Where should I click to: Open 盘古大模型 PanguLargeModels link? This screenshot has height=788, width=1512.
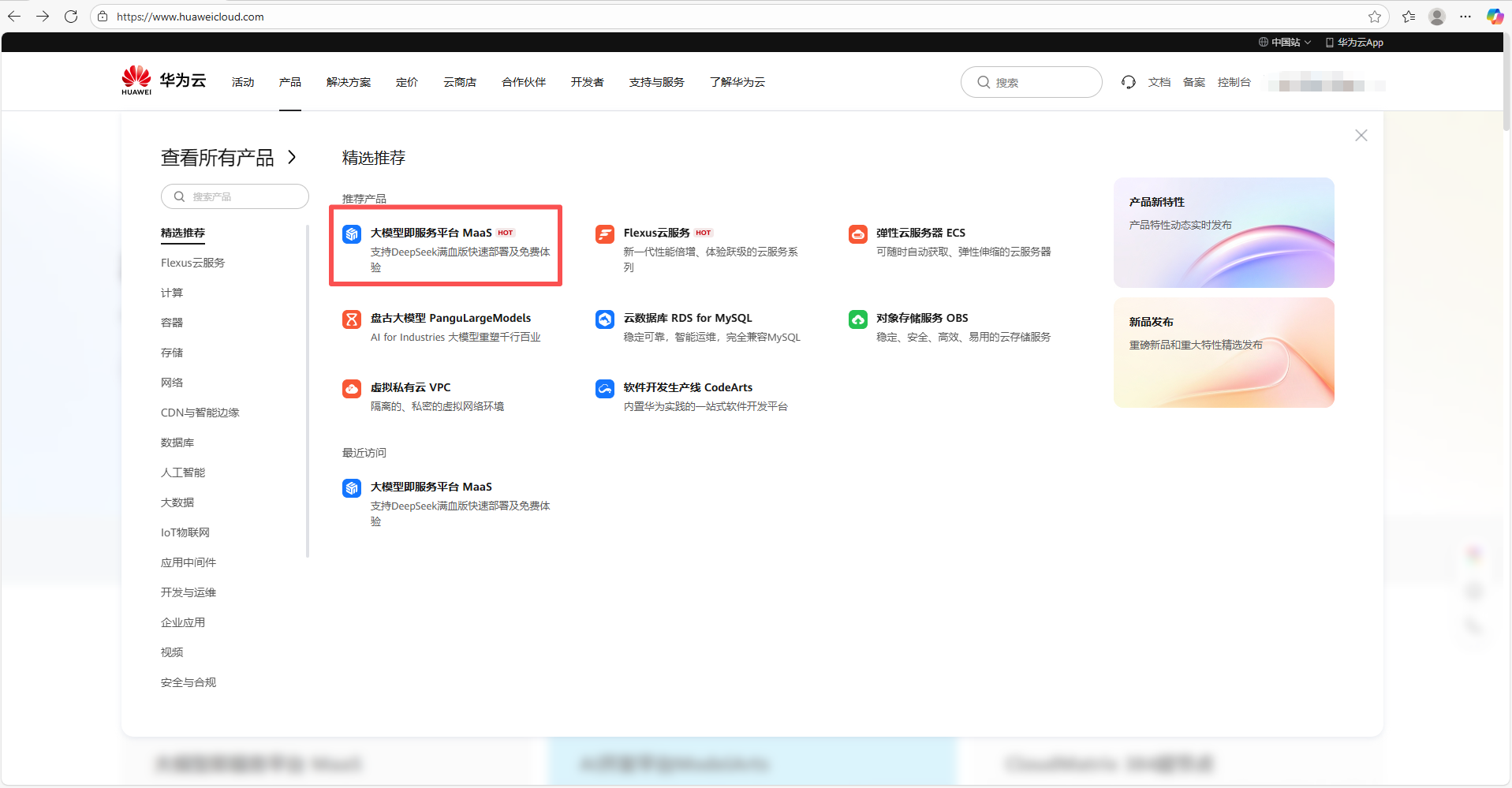pos(450,318)
